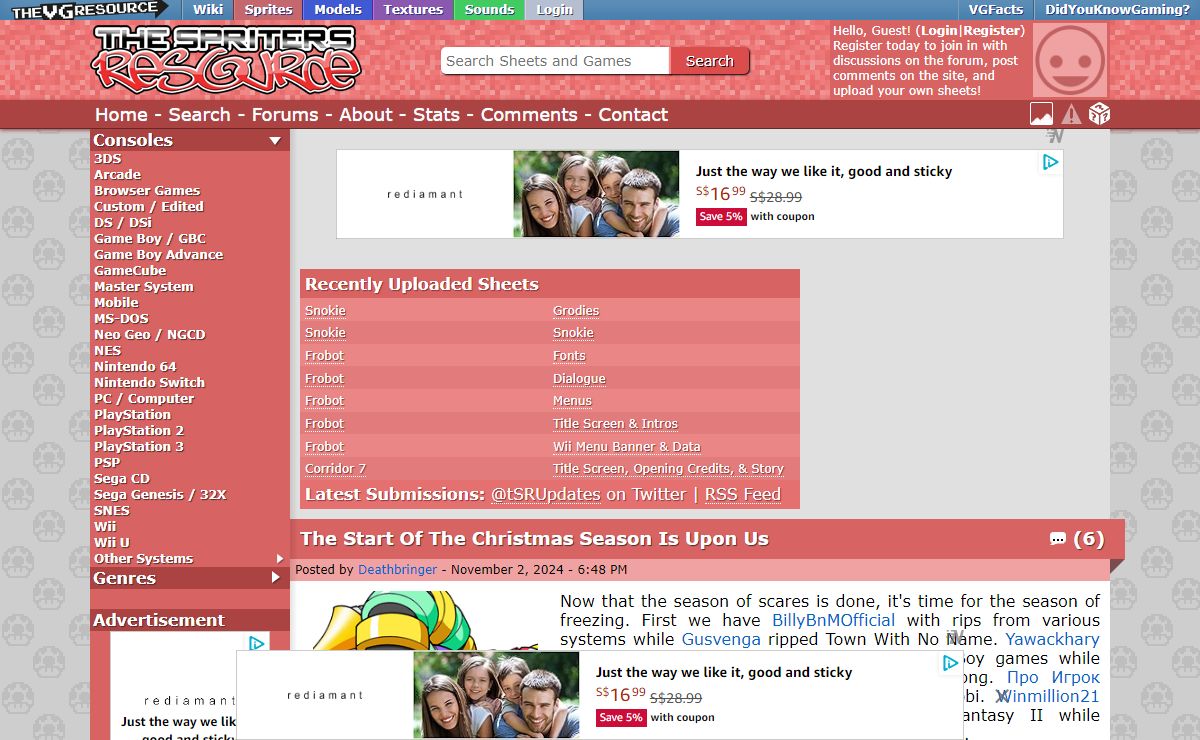Select Sega Genesis / 32X console
This screenshot has height=740, width=1200.
click(160, 495)
